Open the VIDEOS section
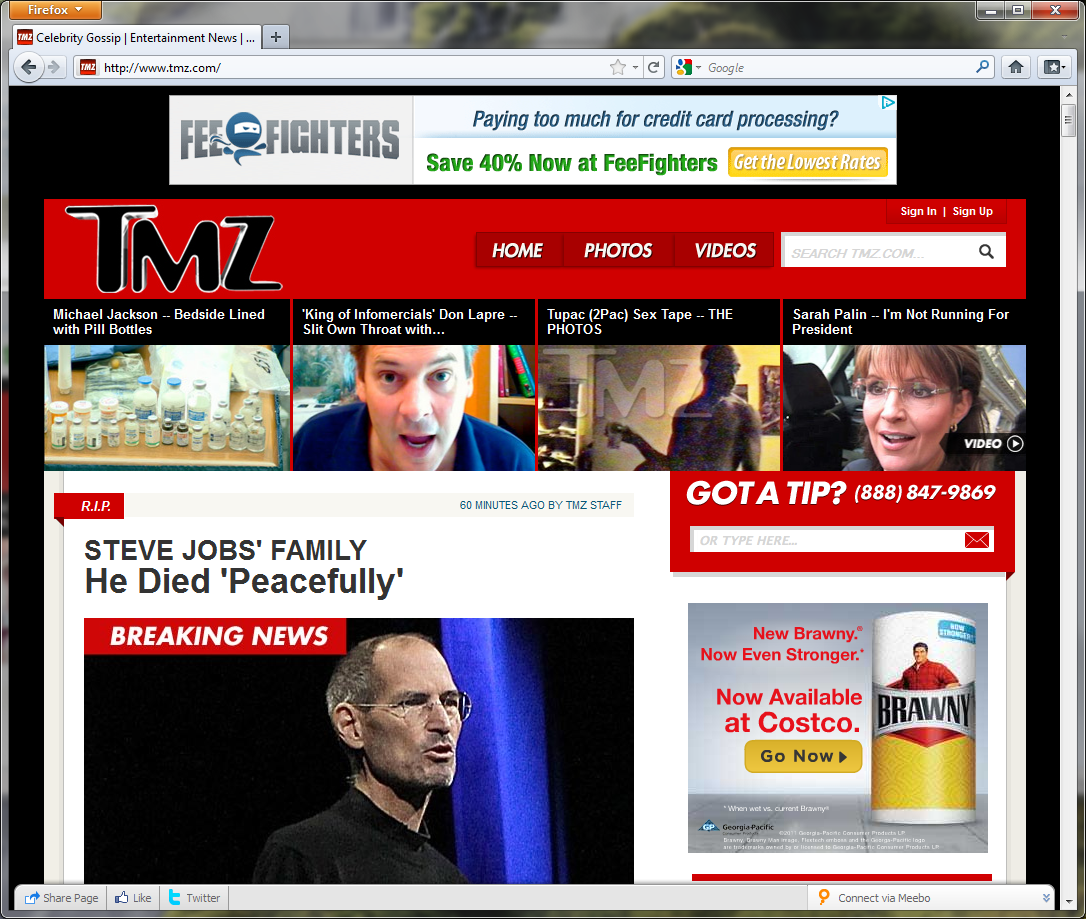Image resolution: width=1086 pixels, height=919 pixels. tap(724, 250)
